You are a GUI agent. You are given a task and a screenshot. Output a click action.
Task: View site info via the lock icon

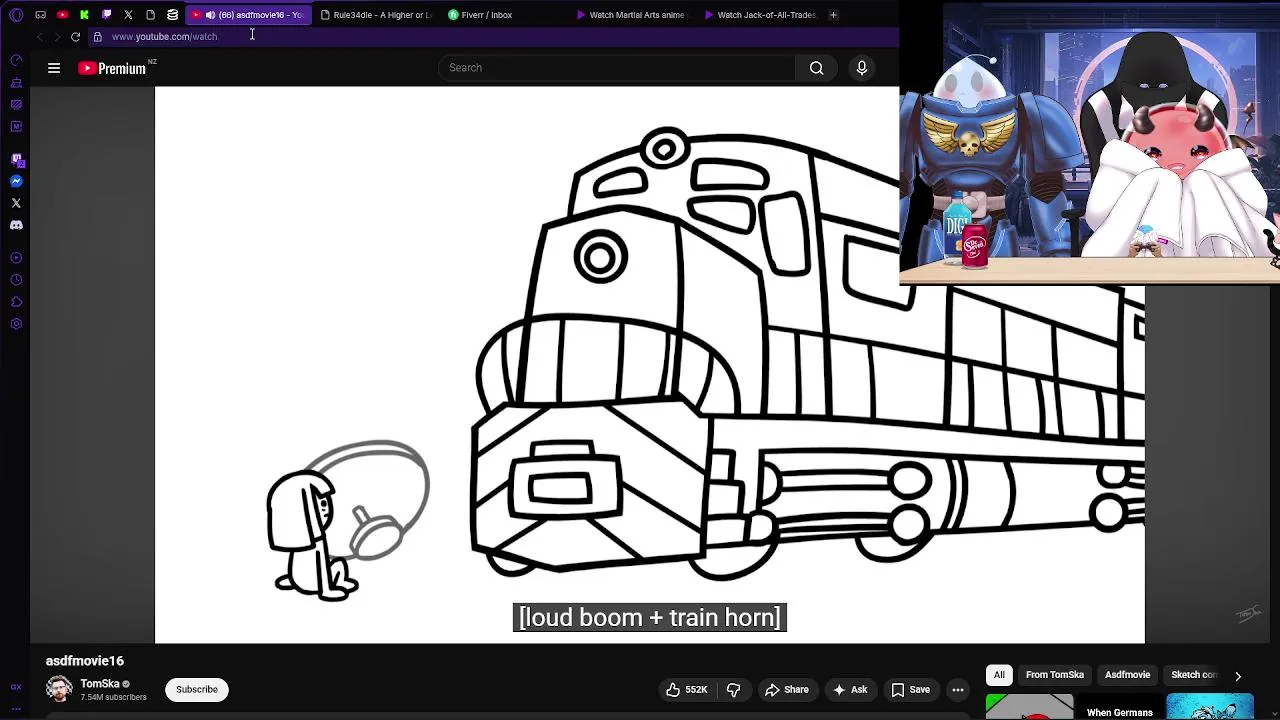tap(97, 37)
